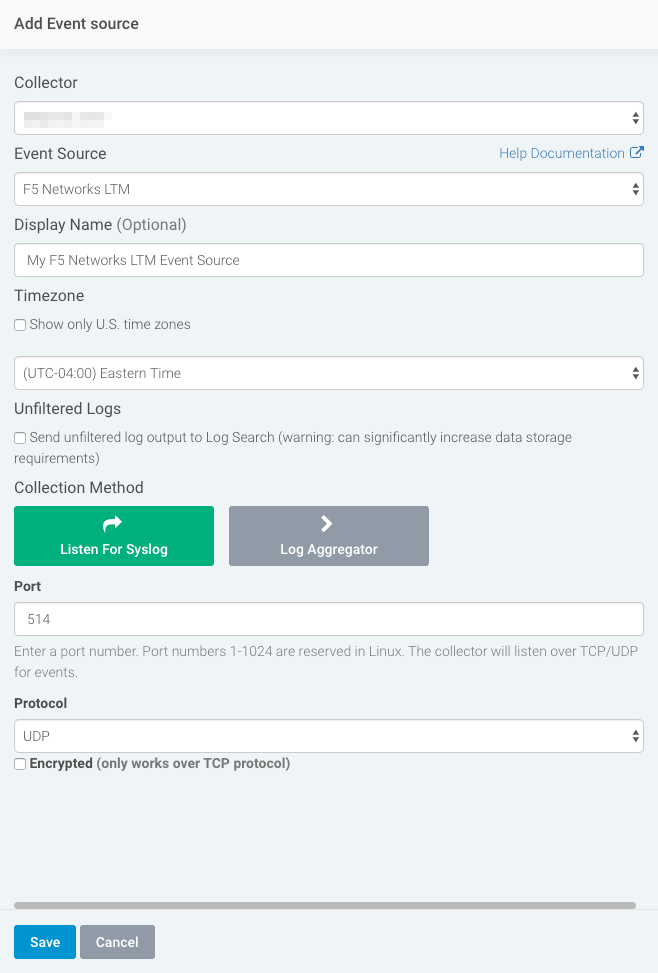Click the Display Name text field
658x973 pixels.
328,260
